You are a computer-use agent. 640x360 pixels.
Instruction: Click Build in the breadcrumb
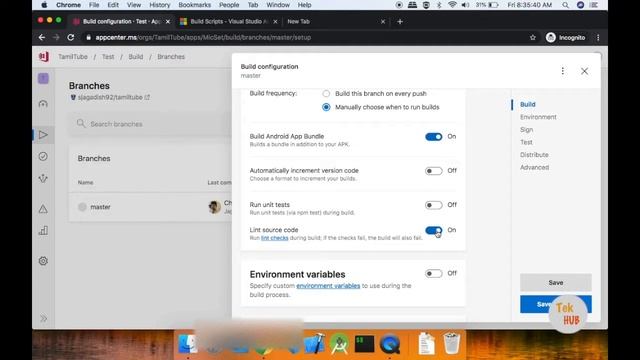point(136,57)
